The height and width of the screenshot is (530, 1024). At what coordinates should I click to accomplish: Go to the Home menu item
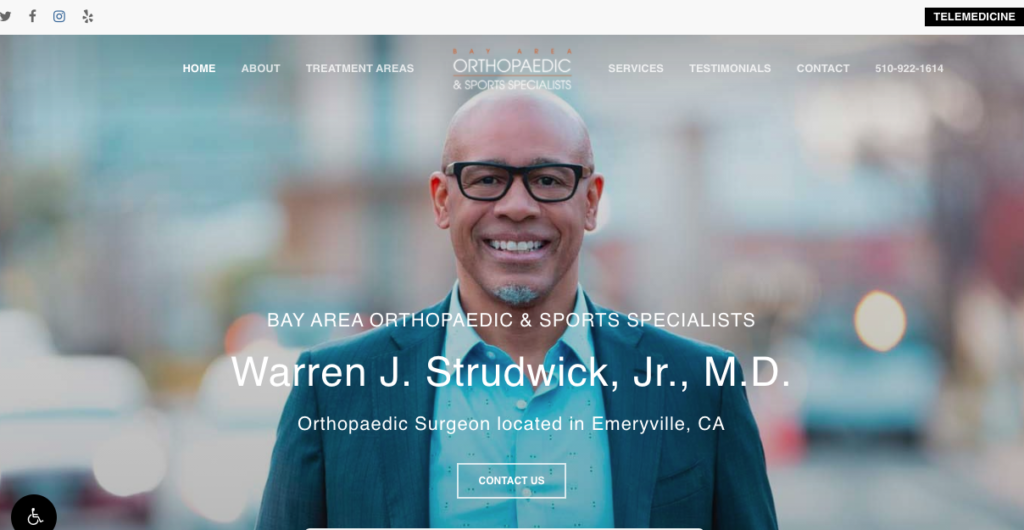click(x=199, y=69)
